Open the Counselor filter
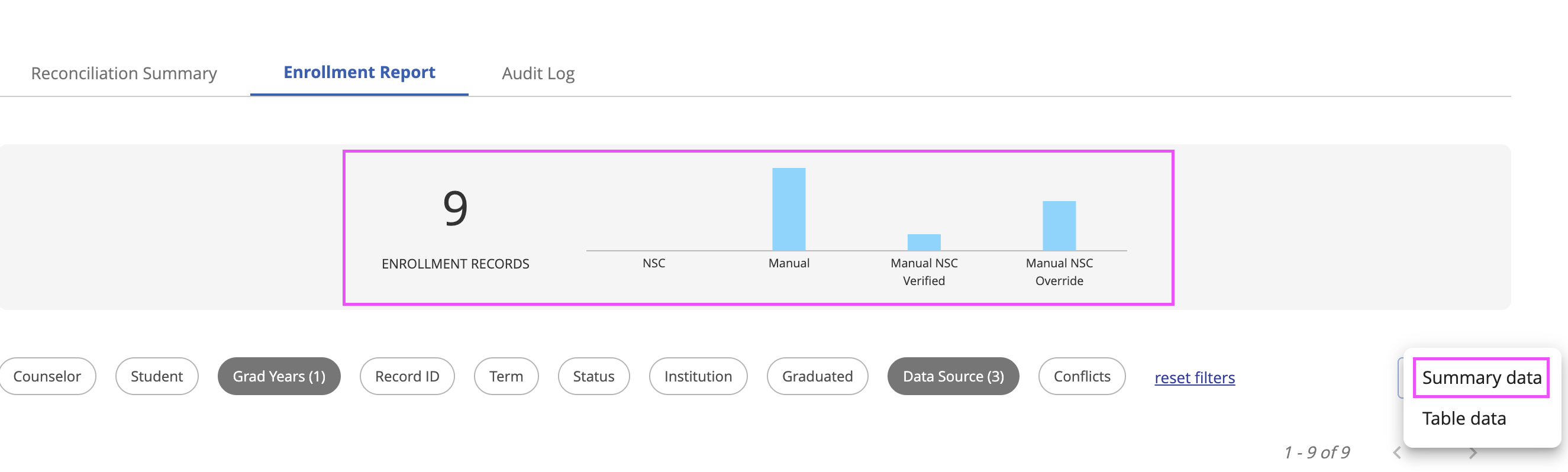 pos(47,377)
